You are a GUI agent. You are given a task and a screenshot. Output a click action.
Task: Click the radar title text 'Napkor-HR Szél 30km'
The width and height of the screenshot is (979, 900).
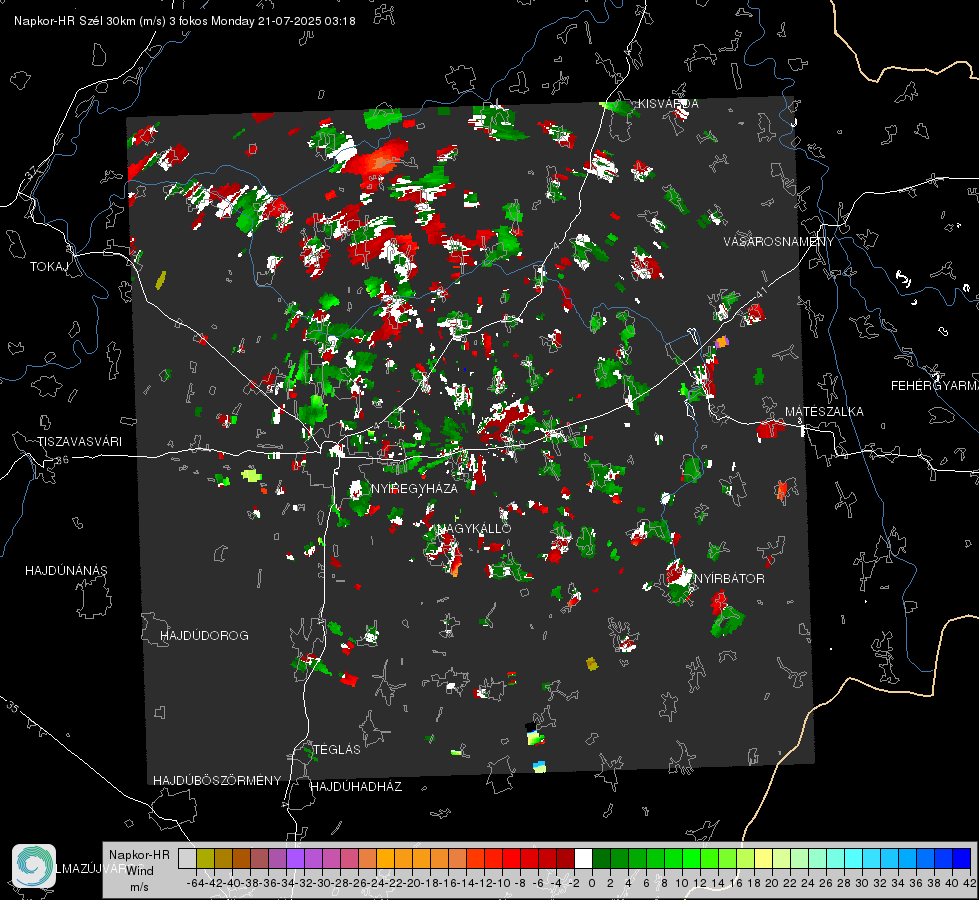(x=76, y=21)
